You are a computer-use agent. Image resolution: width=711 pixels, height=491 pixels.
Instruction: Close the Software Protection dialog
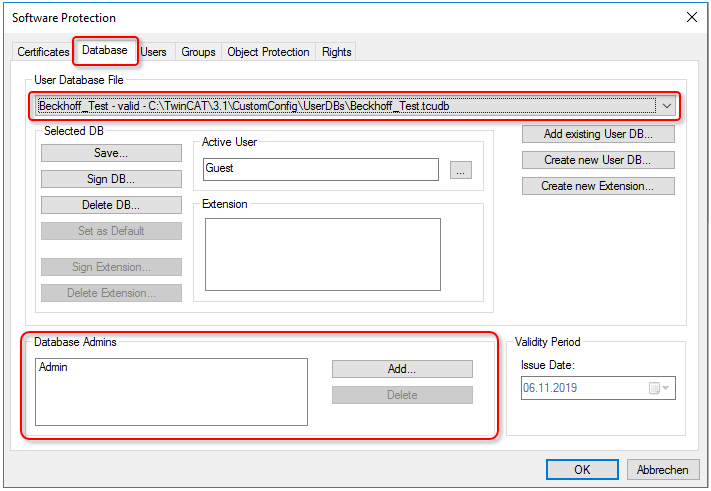(692, 17)
